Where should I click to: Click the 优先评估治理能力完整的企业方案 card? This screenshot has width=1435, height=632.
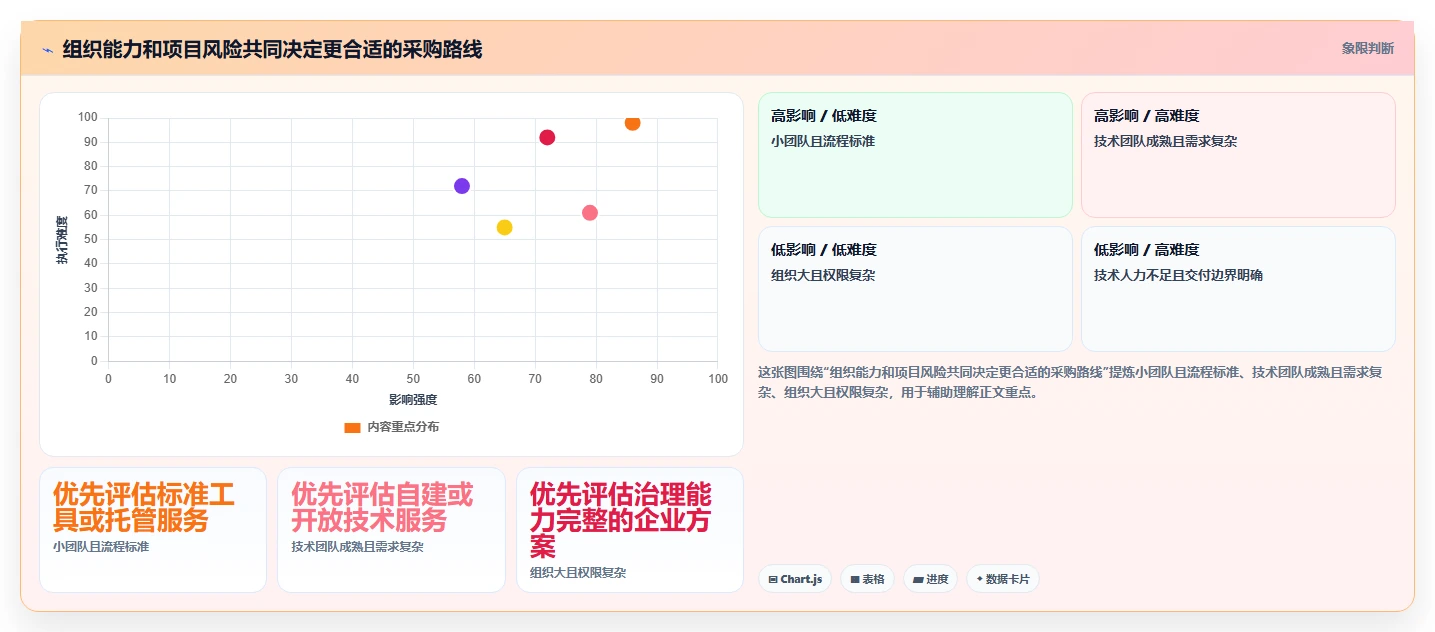[x=630, y=530]
